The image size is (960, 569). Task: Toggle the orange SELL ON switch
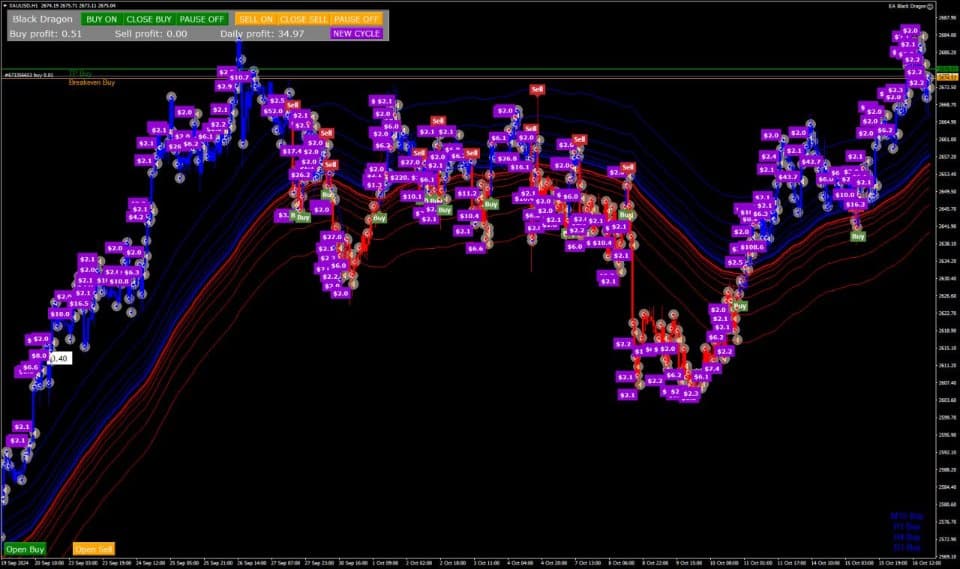pos(256,19)
